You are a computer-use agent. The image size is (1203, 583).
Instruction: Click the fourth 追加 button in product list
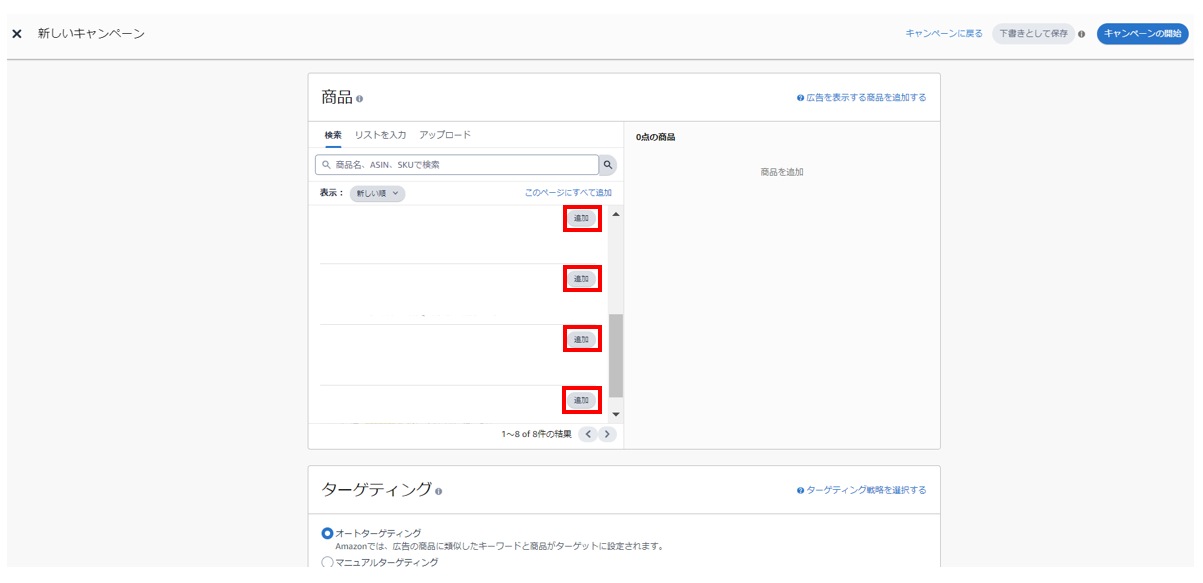point(581,400)
